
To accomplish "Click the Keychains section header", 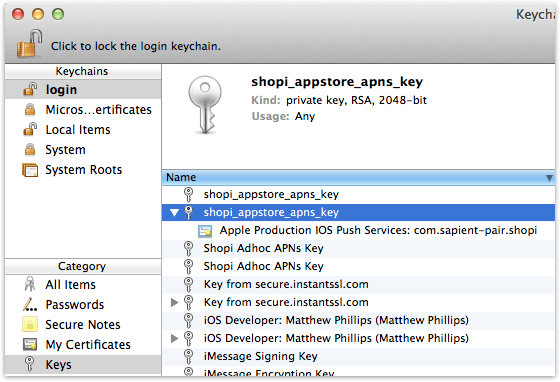I will coord(83,71).
